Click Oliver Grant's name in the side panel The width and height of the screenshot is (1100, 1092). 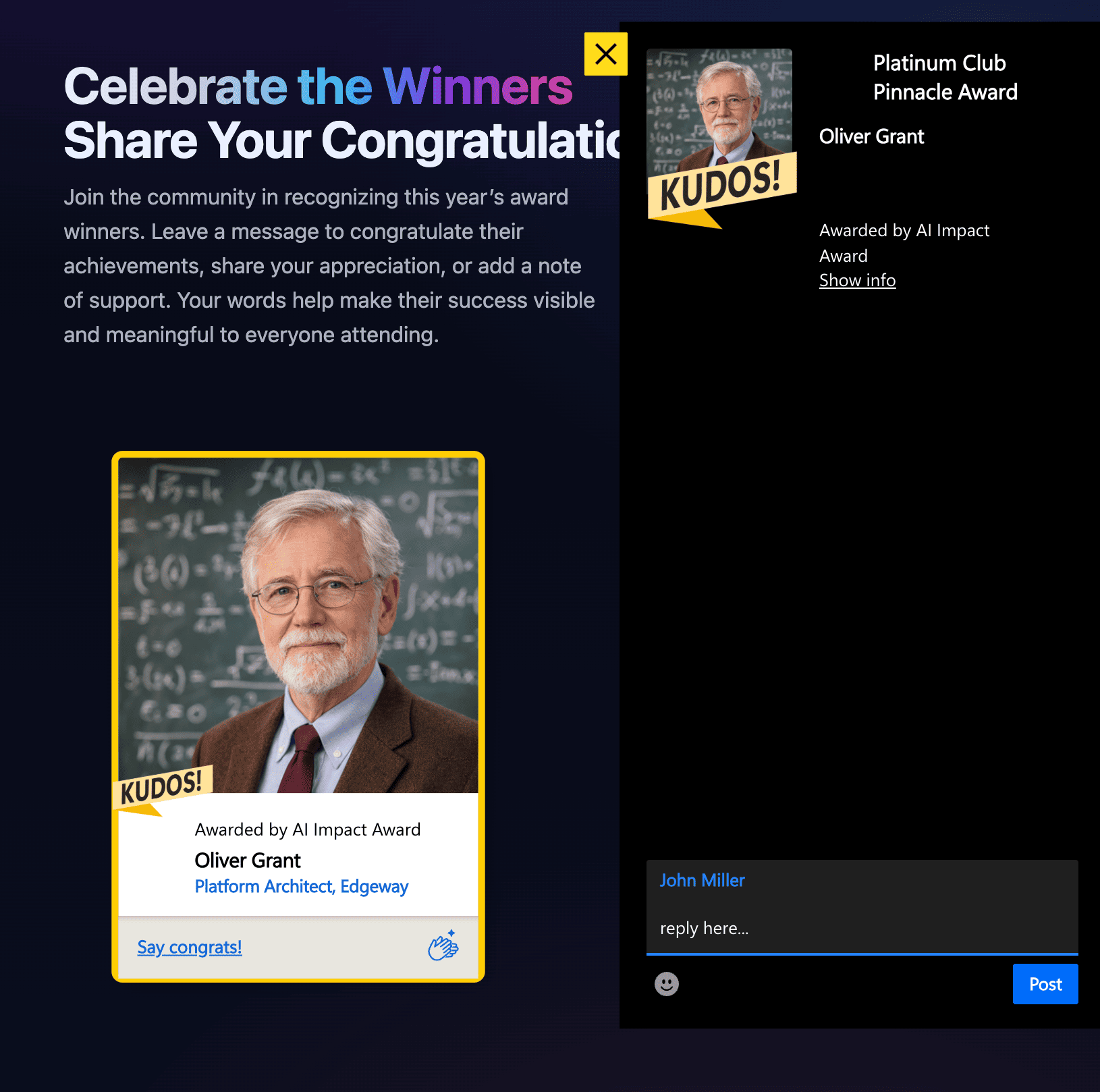(871, 136)
